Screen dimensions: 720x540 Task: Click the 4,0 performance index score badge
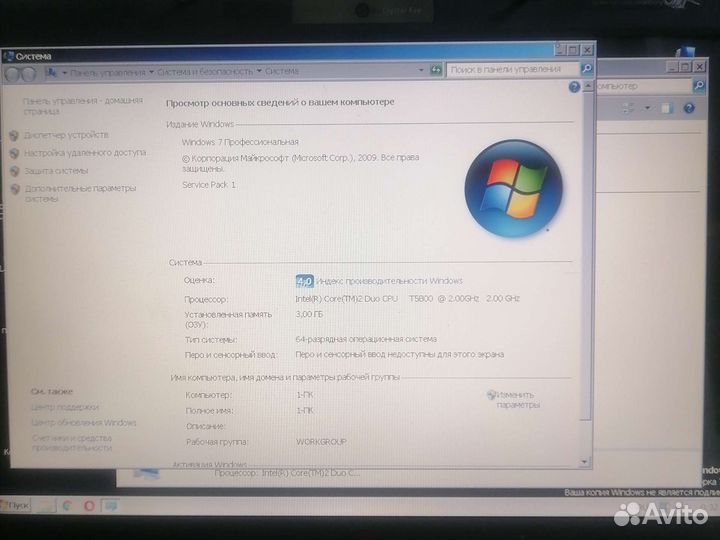point(304,281)
